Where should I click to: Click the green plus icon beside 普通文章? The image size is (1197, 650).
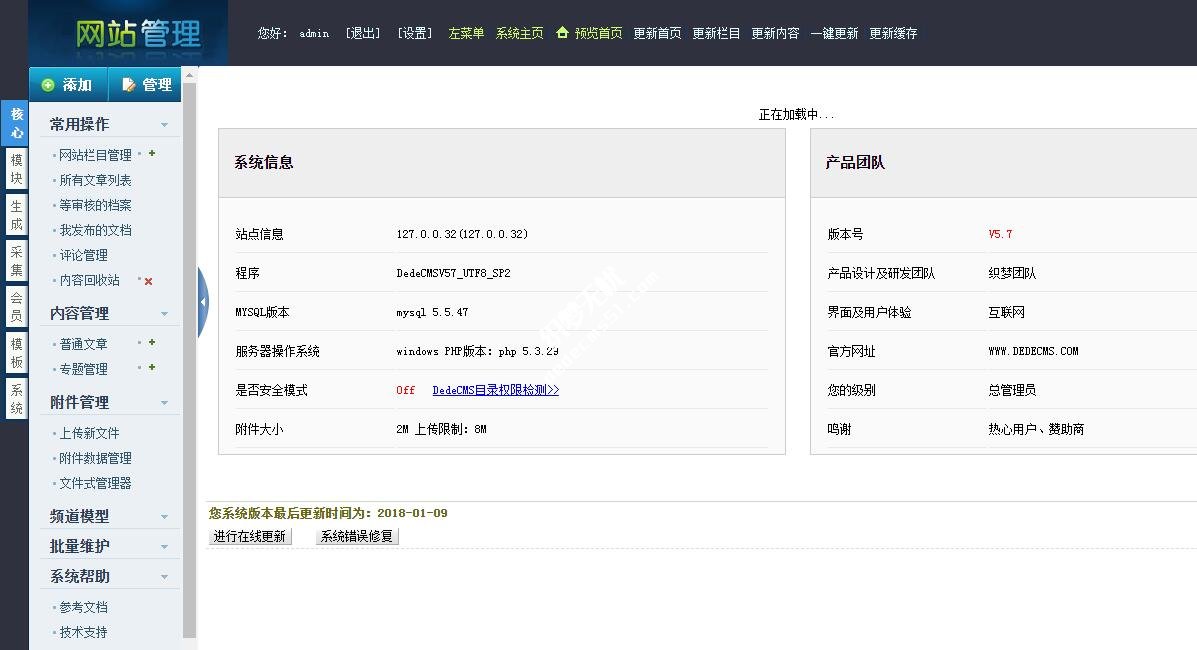pos(150,343)
